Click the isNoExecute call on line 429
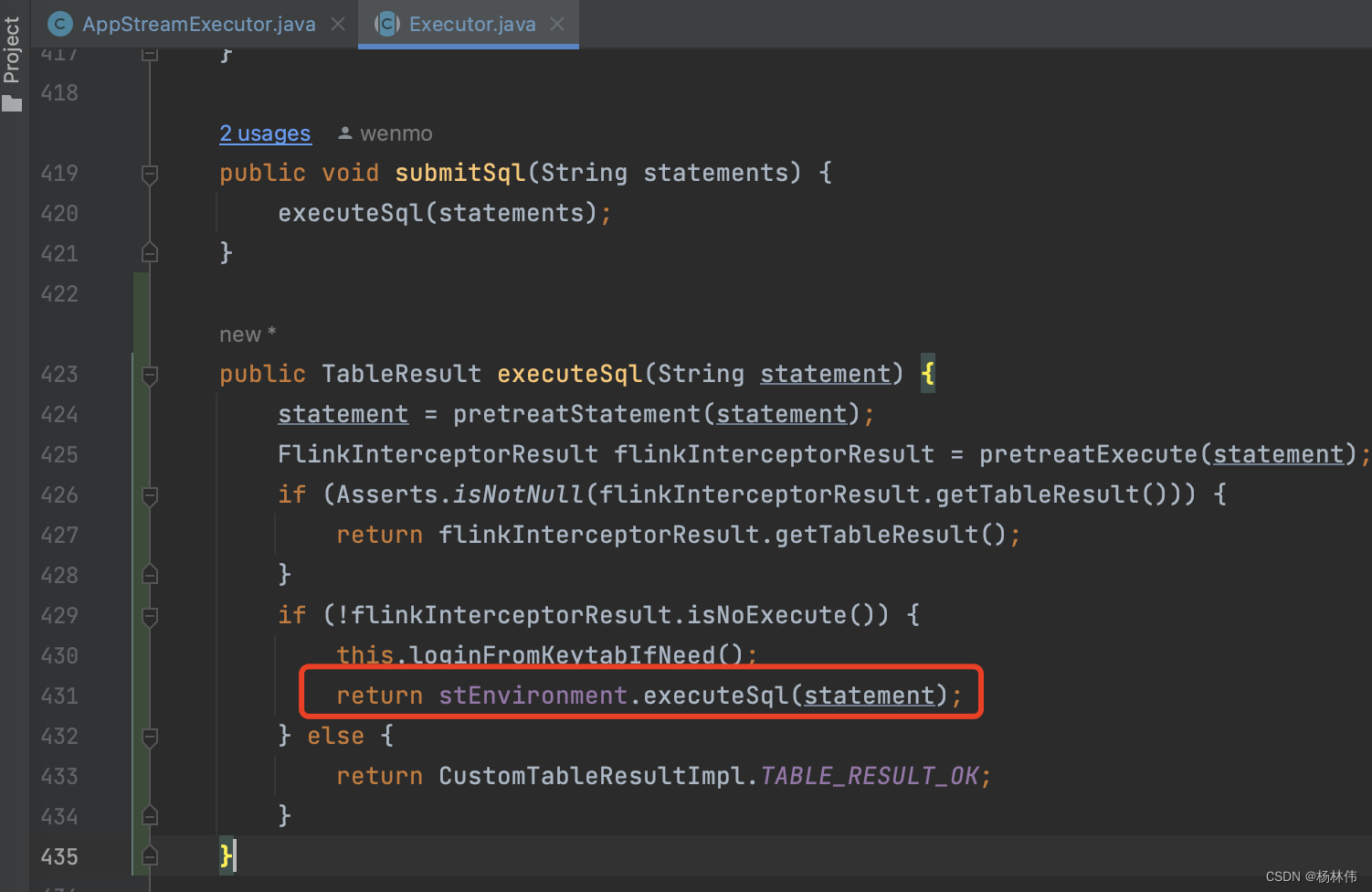The height and width of the screenshot is (892, 1372). coord(767,615)
